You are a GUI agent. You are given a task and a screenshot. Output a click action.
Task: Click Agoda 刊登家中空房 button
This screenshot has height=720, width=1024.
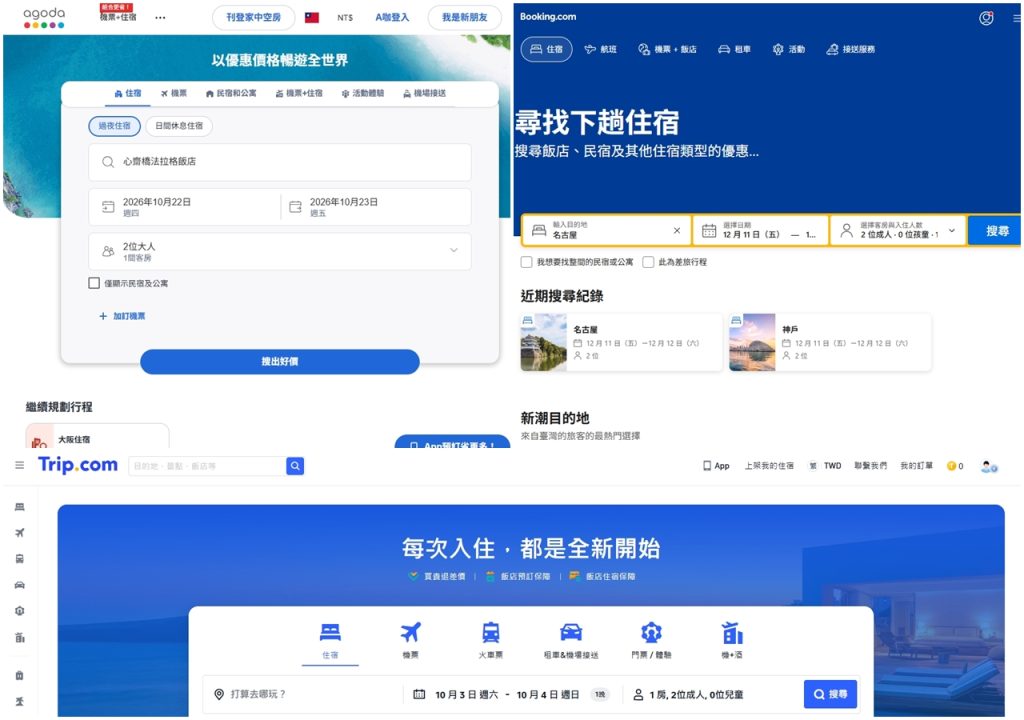click(x=253, y=18)
